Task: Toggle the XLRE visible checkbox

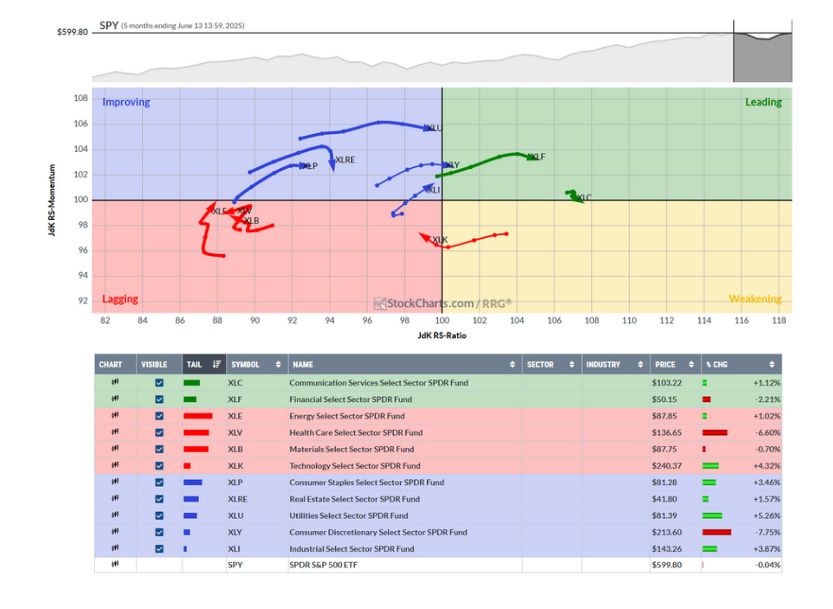Action: pyautogui.click(x=159, y=499)
